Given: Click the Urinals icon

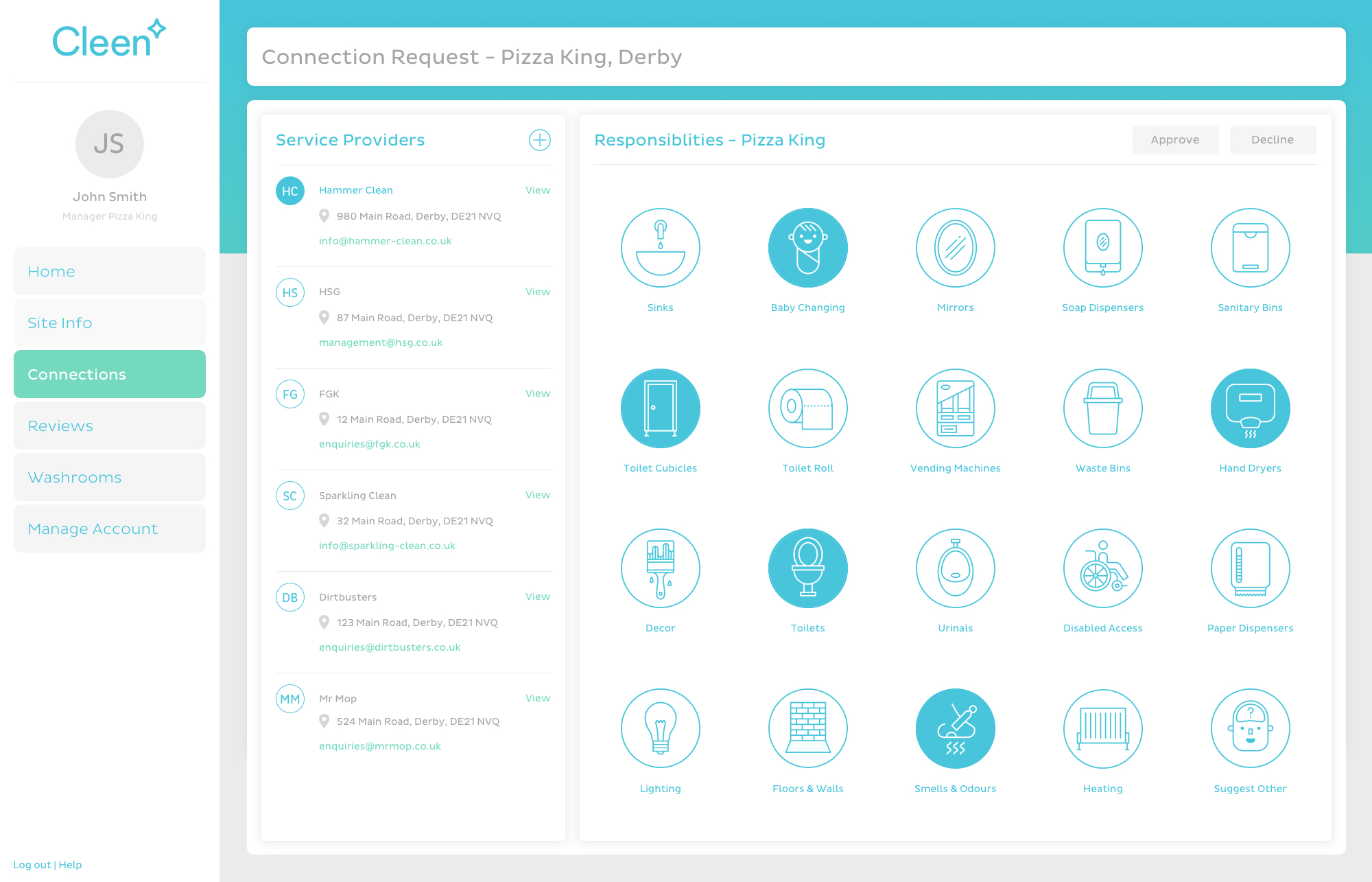Looking at the screenshot, I should click(955, 568).
